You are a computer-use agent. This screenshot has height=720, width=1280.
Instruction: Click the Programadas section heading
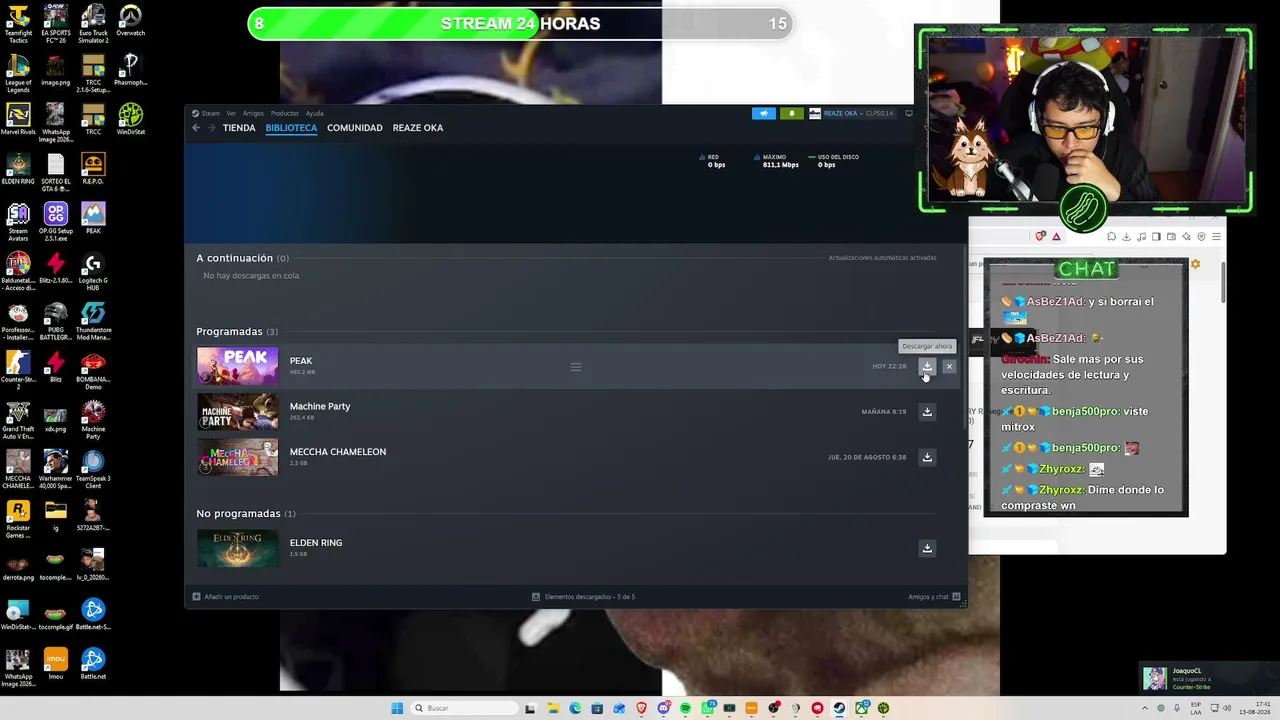237,331
